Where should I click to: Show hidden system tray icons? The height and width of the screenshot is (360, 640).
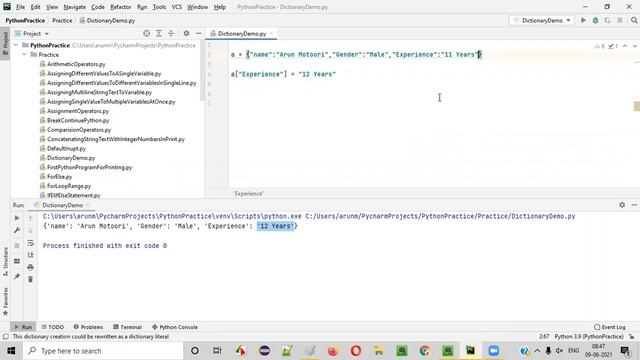point(537,351)
